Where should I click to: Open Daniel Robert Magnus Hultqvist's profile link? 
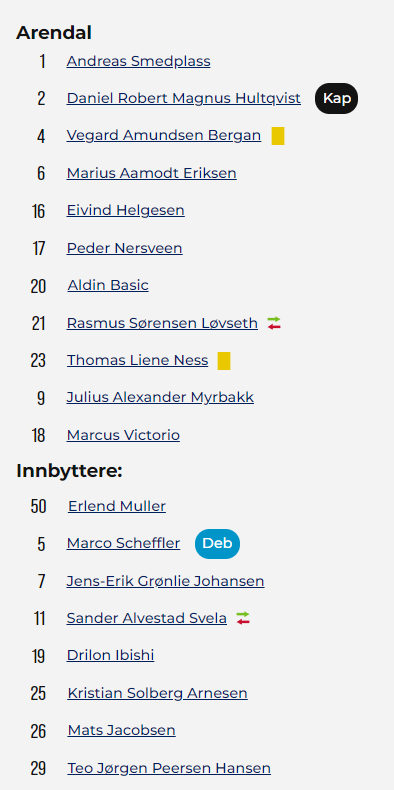[184, 98]
